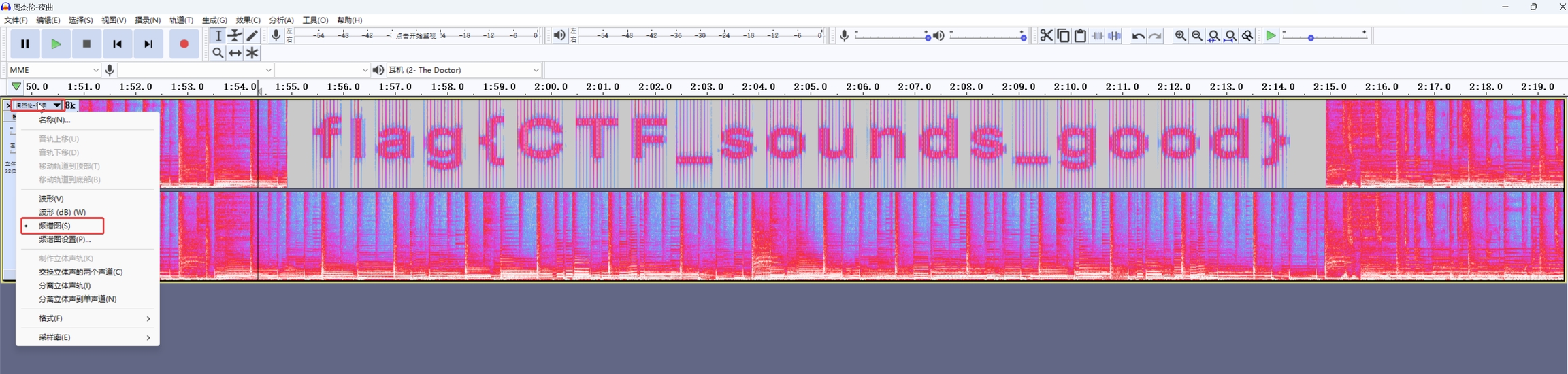This screenshot has width=1568, height=374.
Task: Skip to start of the track
Action: [118, 44]
